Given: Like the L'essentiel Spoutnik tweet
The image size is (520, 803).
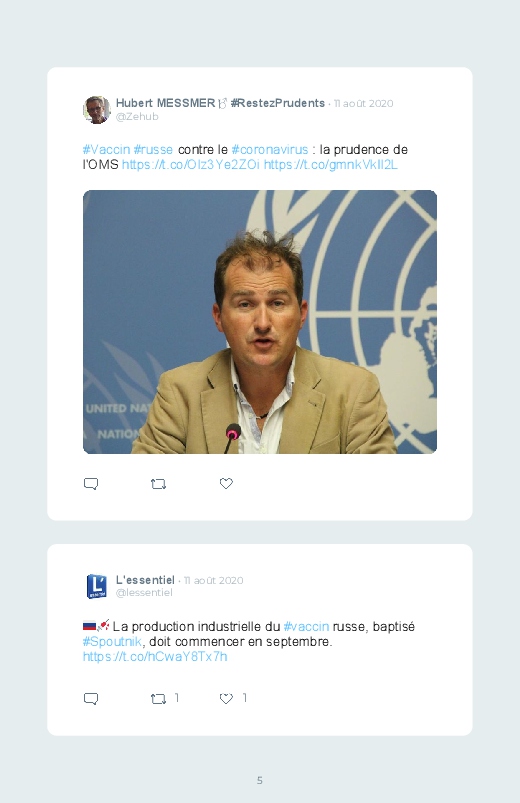Looking at the screenshot, I should point(226,698).
